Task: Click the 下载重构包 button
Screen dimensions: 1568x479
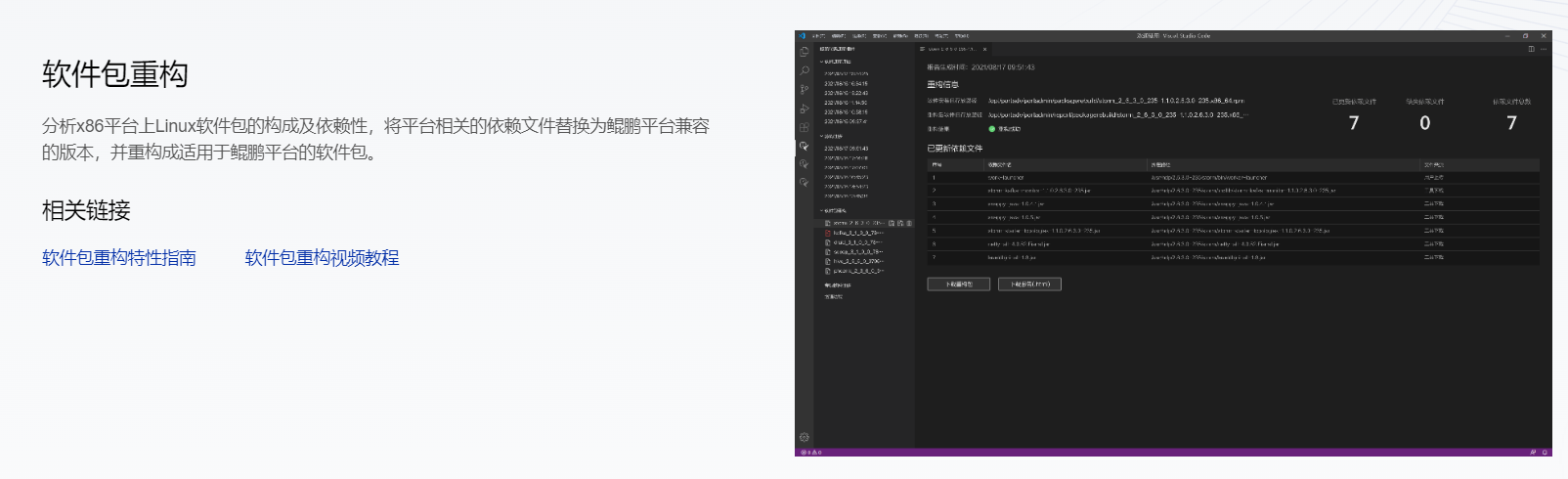Action: point(959,284)
